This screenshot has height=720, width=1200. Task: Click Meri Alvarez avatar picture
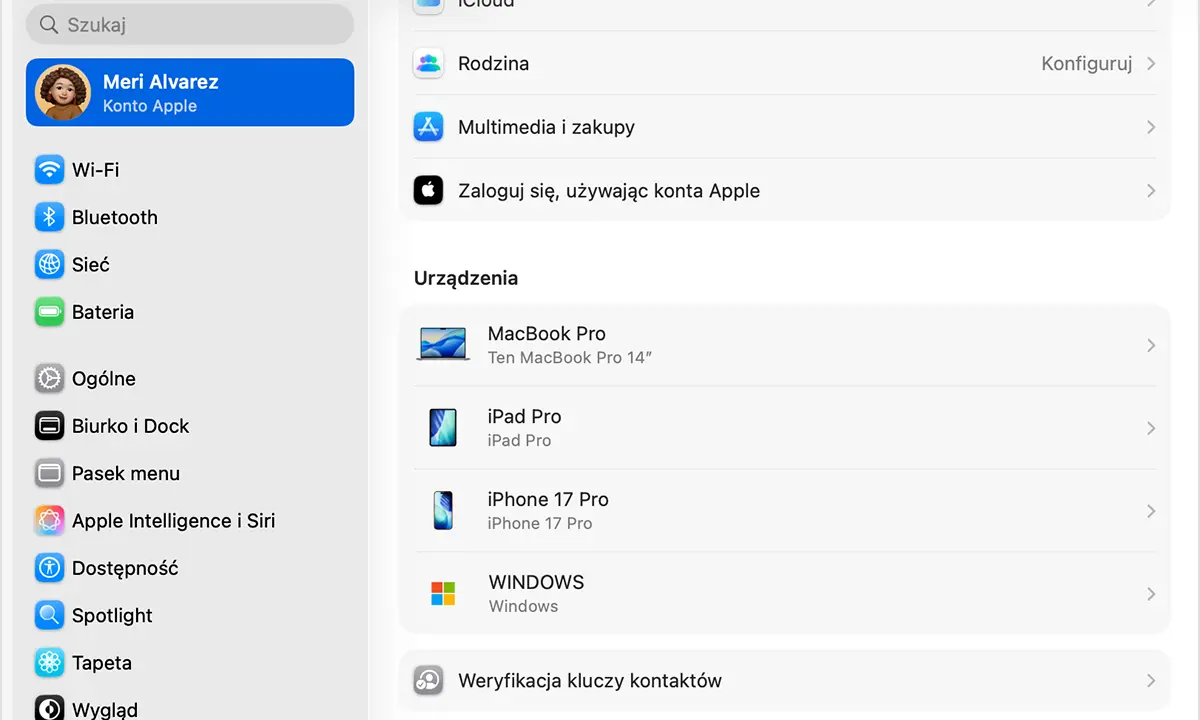63,93
